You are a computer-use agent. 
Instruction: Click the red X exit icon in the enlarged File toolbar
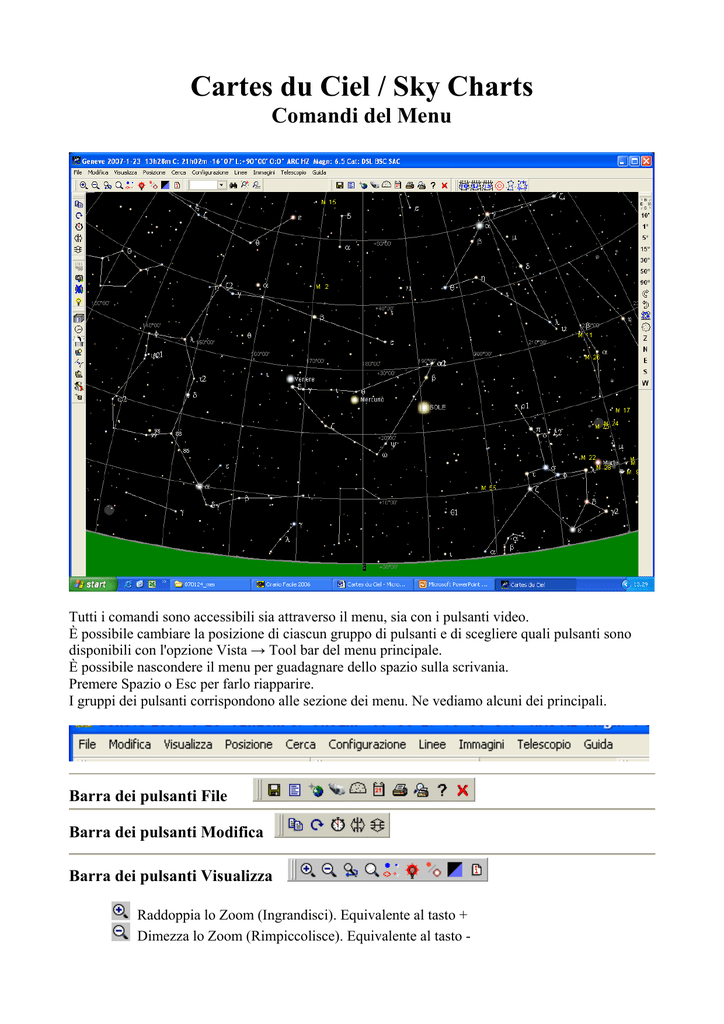[463, 790]
